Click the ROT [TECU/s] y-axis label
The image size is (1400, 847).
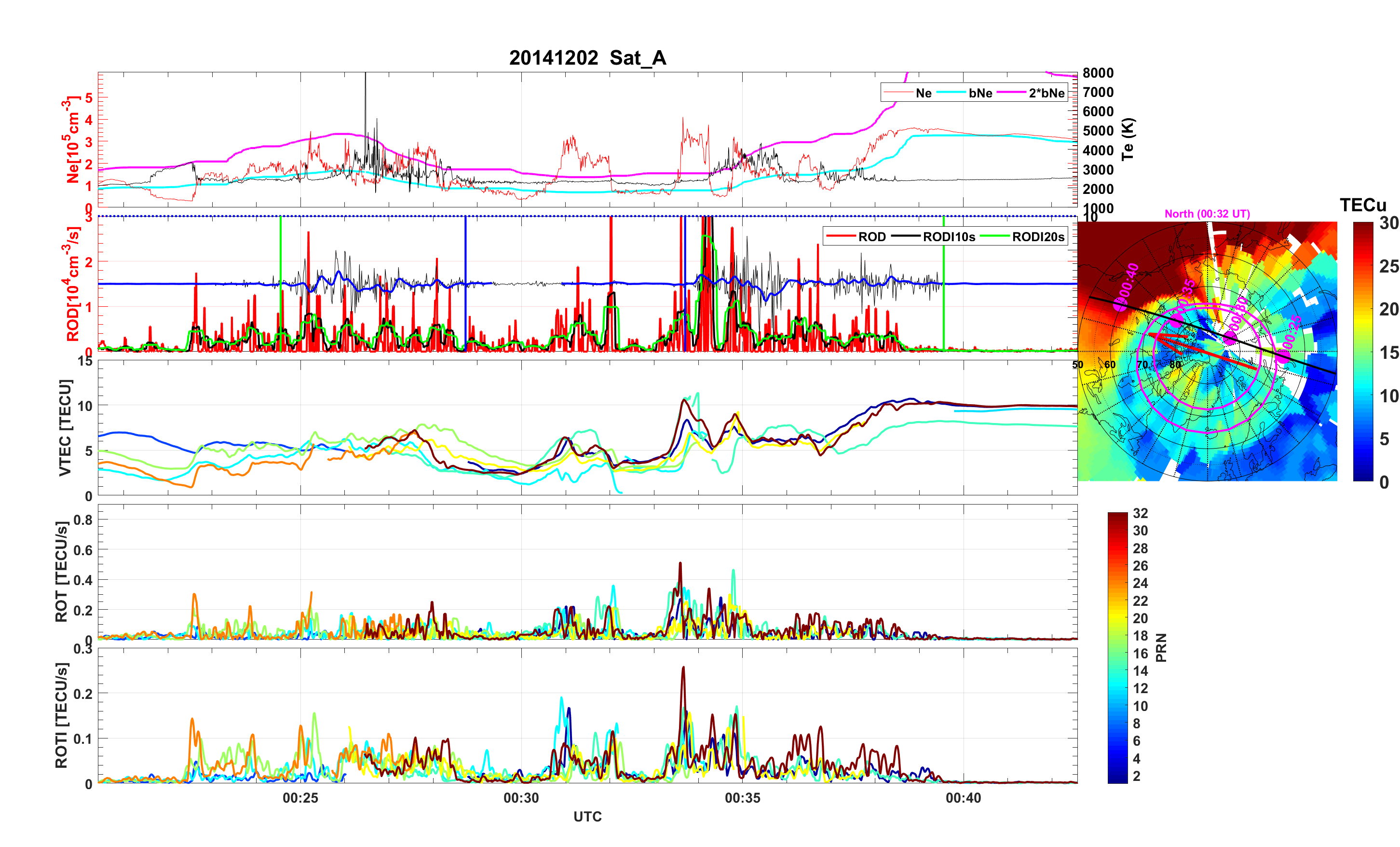point(61,571)
